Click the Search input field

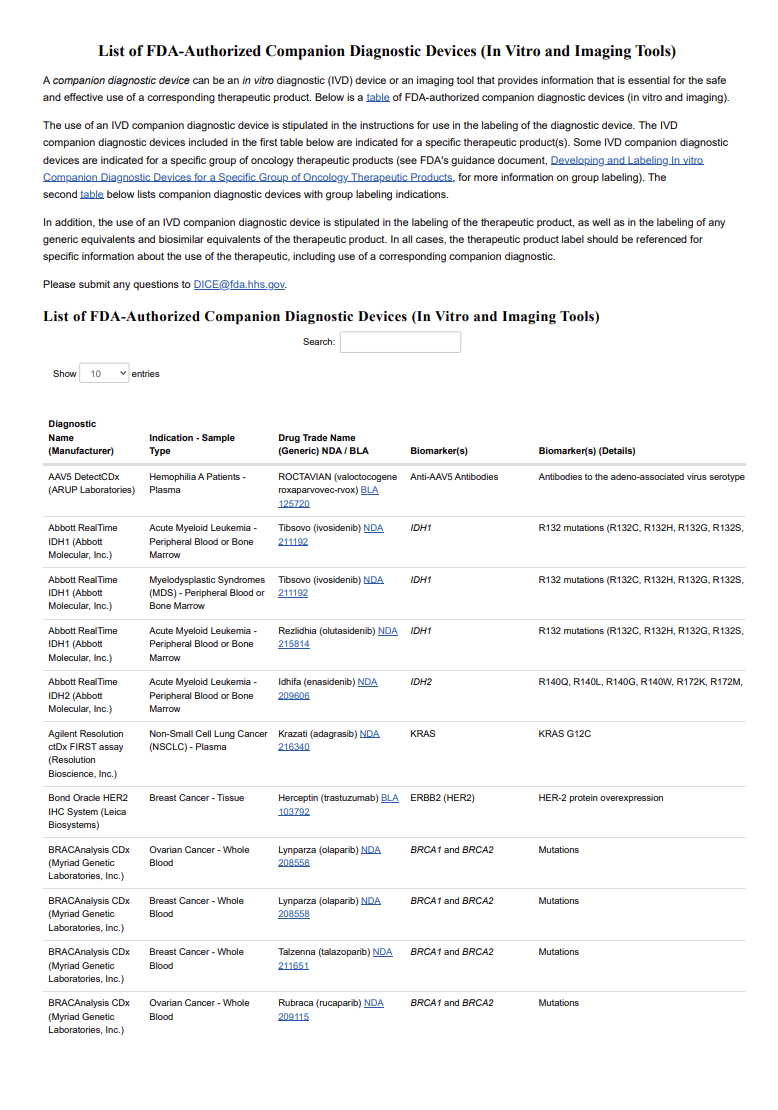(400, 342)
